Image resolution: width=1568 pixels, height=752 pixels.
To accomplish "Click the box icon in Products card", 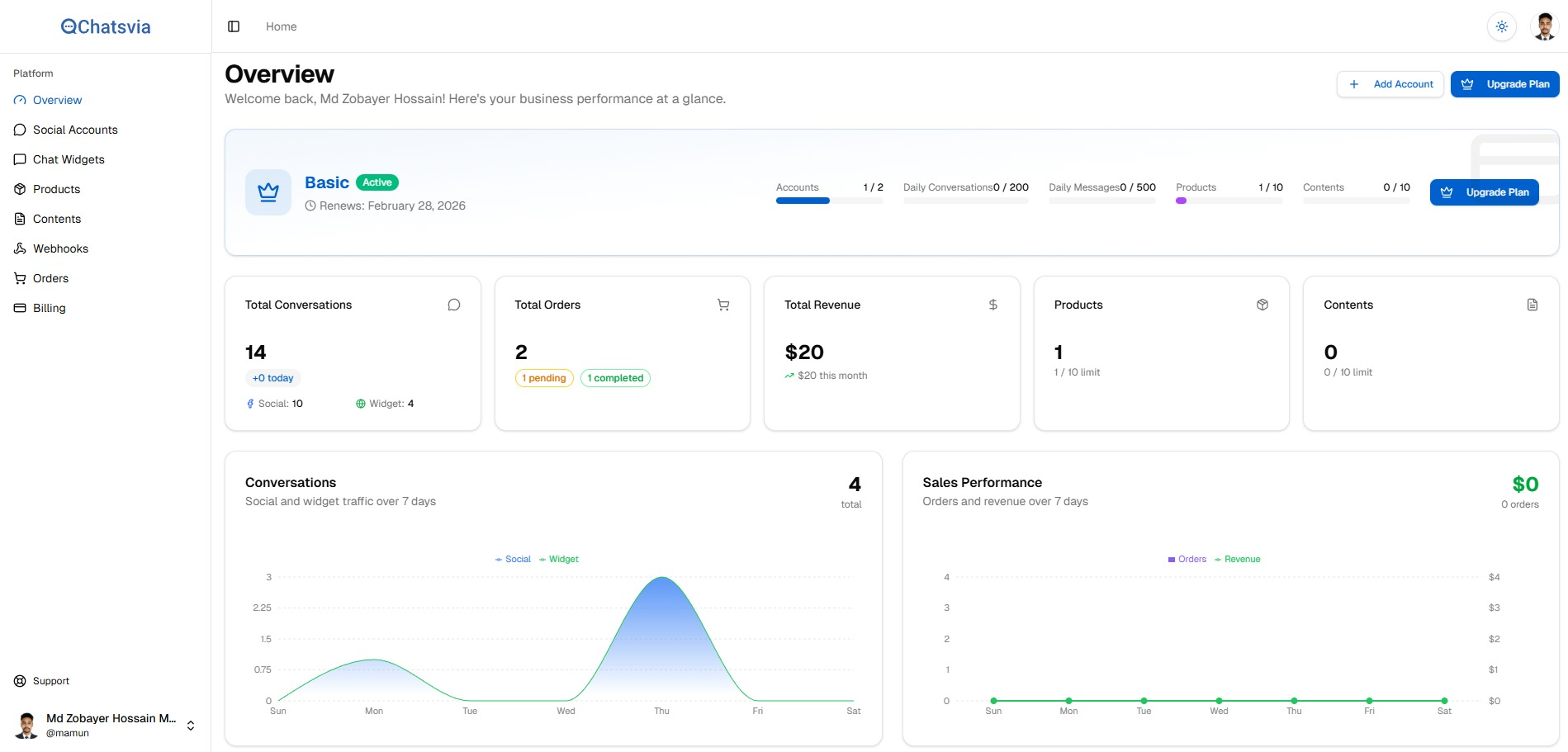I will point(1262,305).
